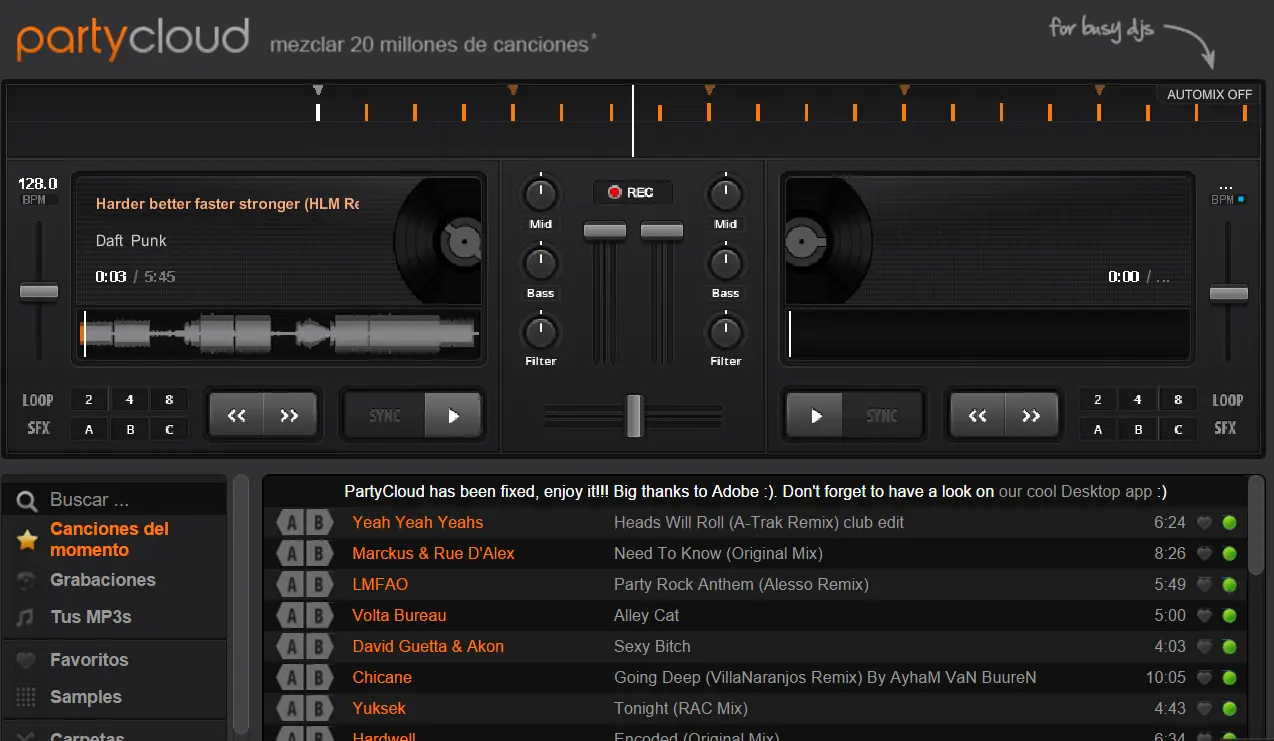Fast-forward the left deck track
Image resolution: width=1274 pixels, height=741 pixels.
coord(290,415)
